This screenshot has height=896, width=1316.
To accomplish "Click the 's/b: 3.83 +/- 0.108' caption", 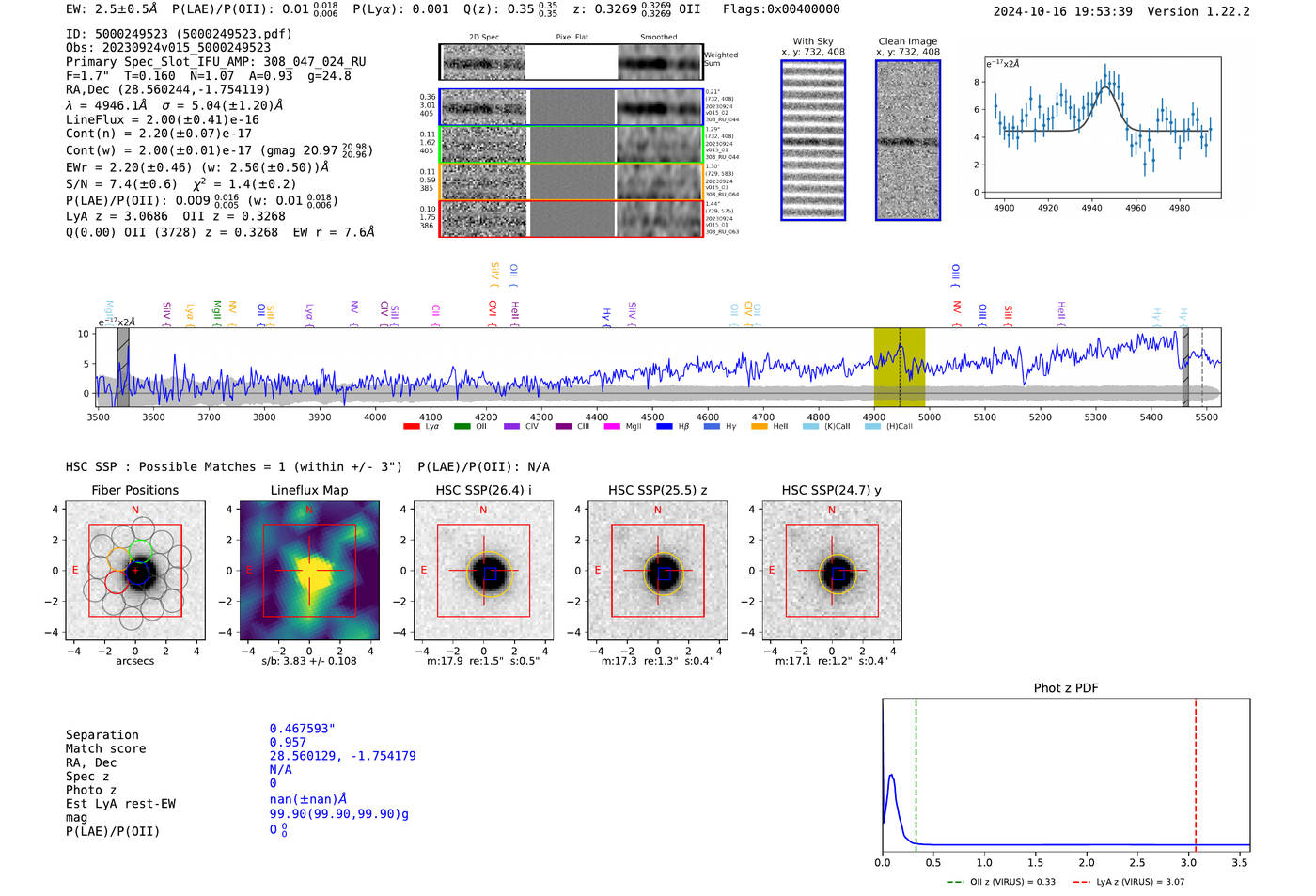I will 309,661.
